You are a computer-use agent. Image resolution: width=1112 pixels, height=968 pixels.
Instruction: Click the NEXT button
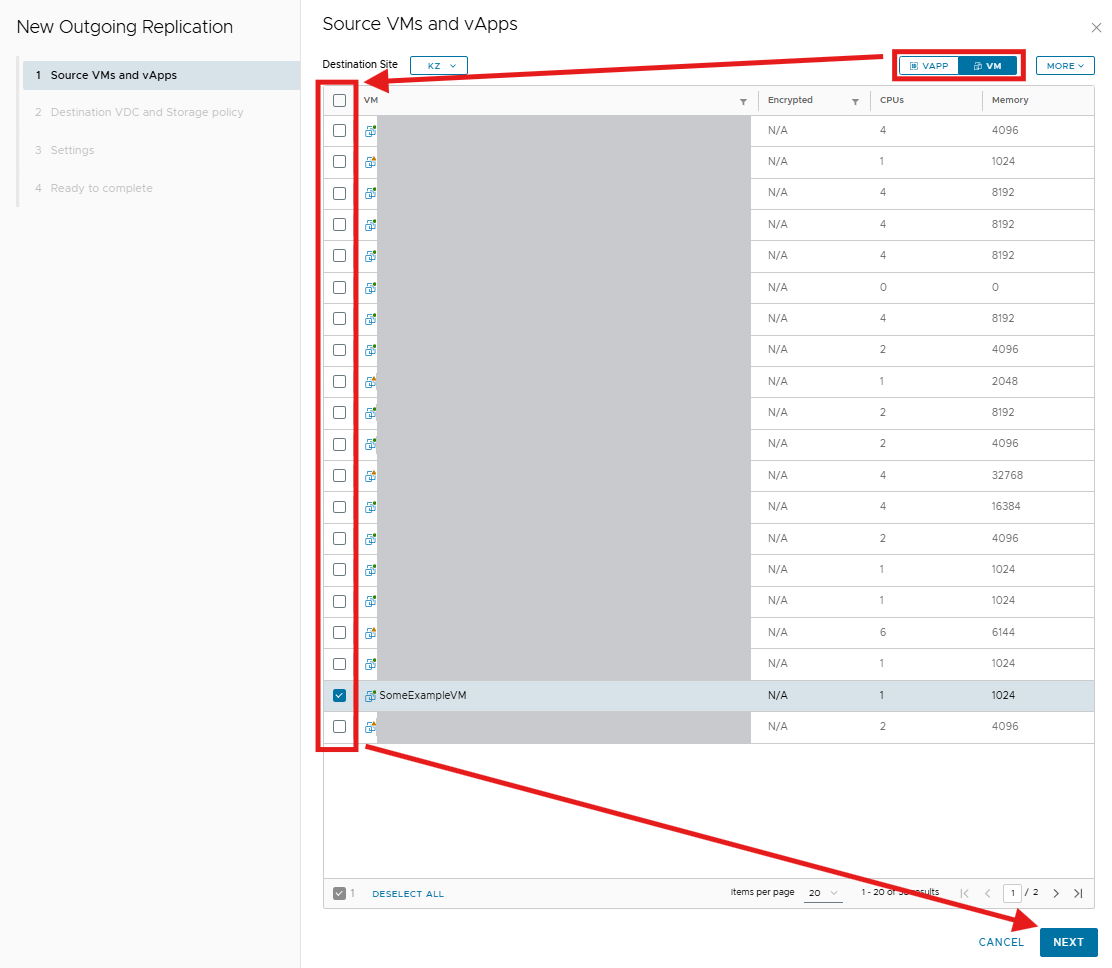pos(1068,942)
